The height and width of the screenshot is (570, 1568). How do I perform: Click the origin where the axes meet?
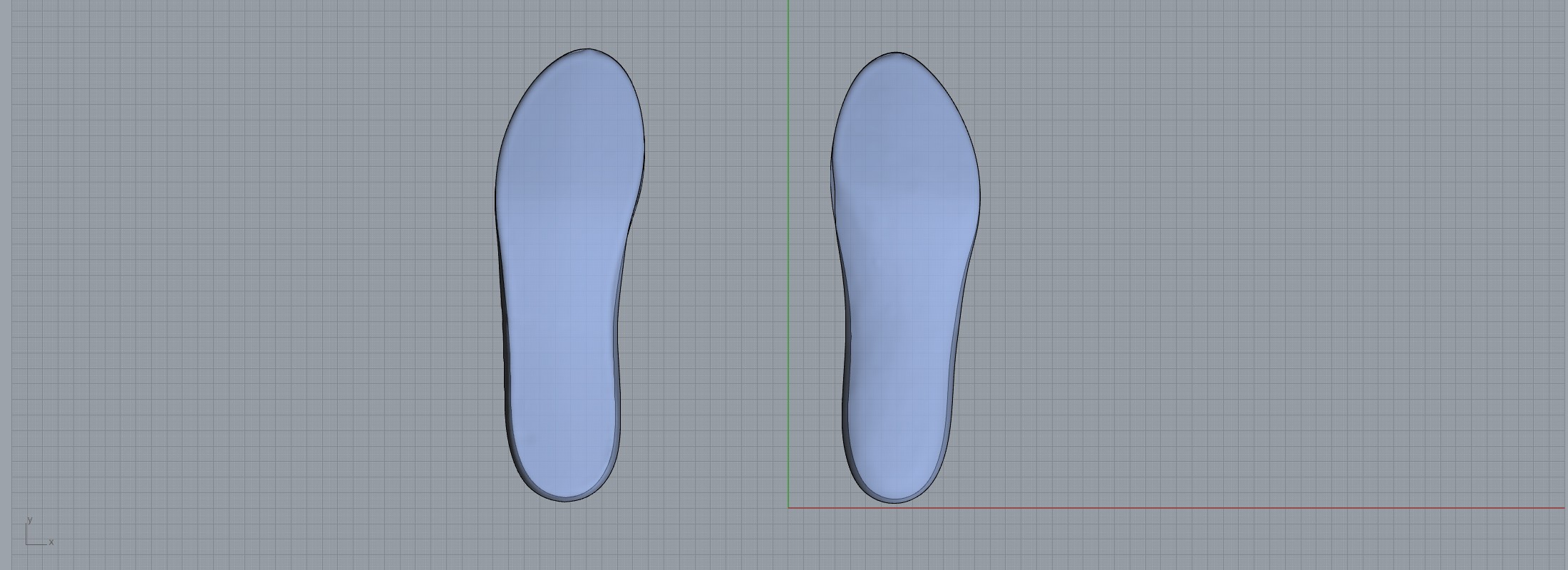tap(788, 508)
